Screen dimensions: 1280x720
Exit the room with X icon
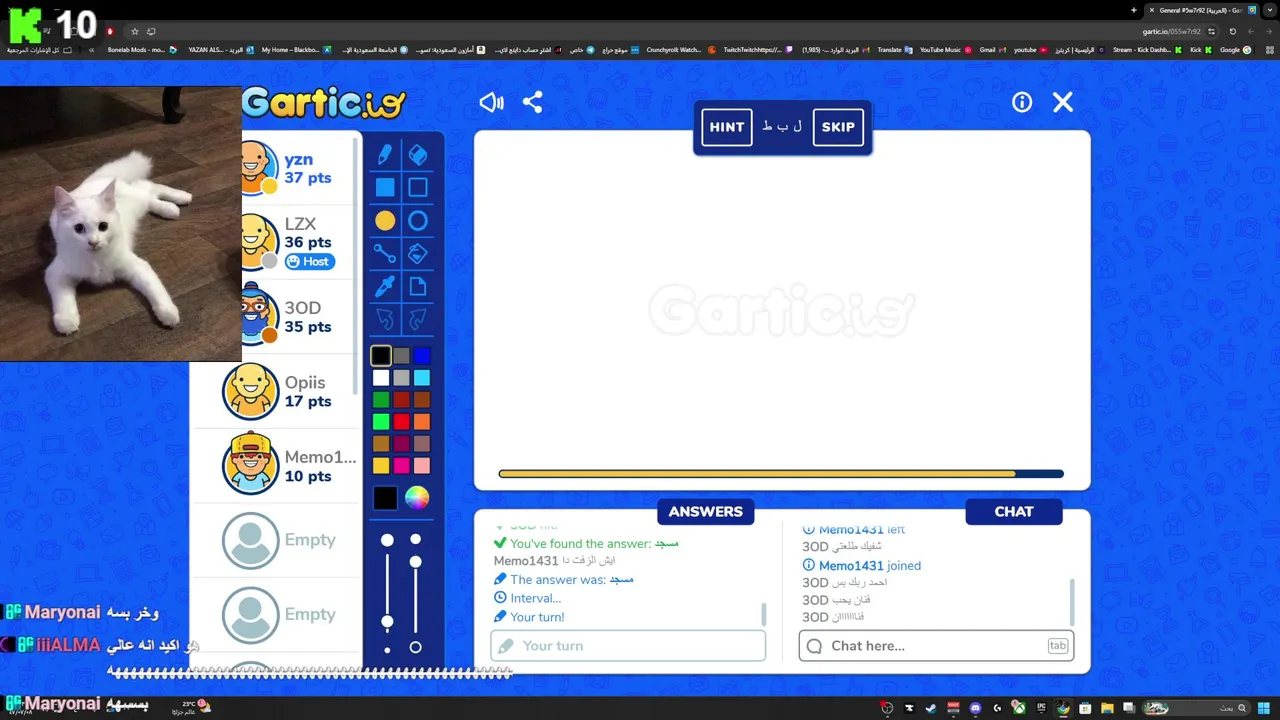[x=1063, y=102]
